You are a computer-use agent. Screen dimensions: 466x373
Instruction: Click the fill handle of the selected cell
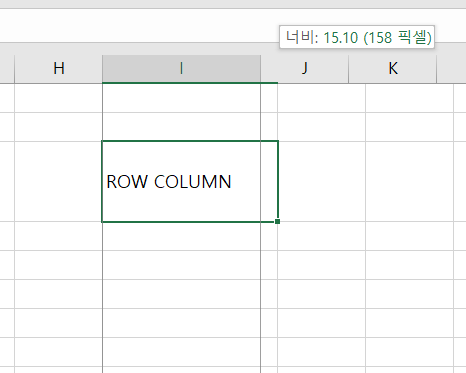[277, 221]
